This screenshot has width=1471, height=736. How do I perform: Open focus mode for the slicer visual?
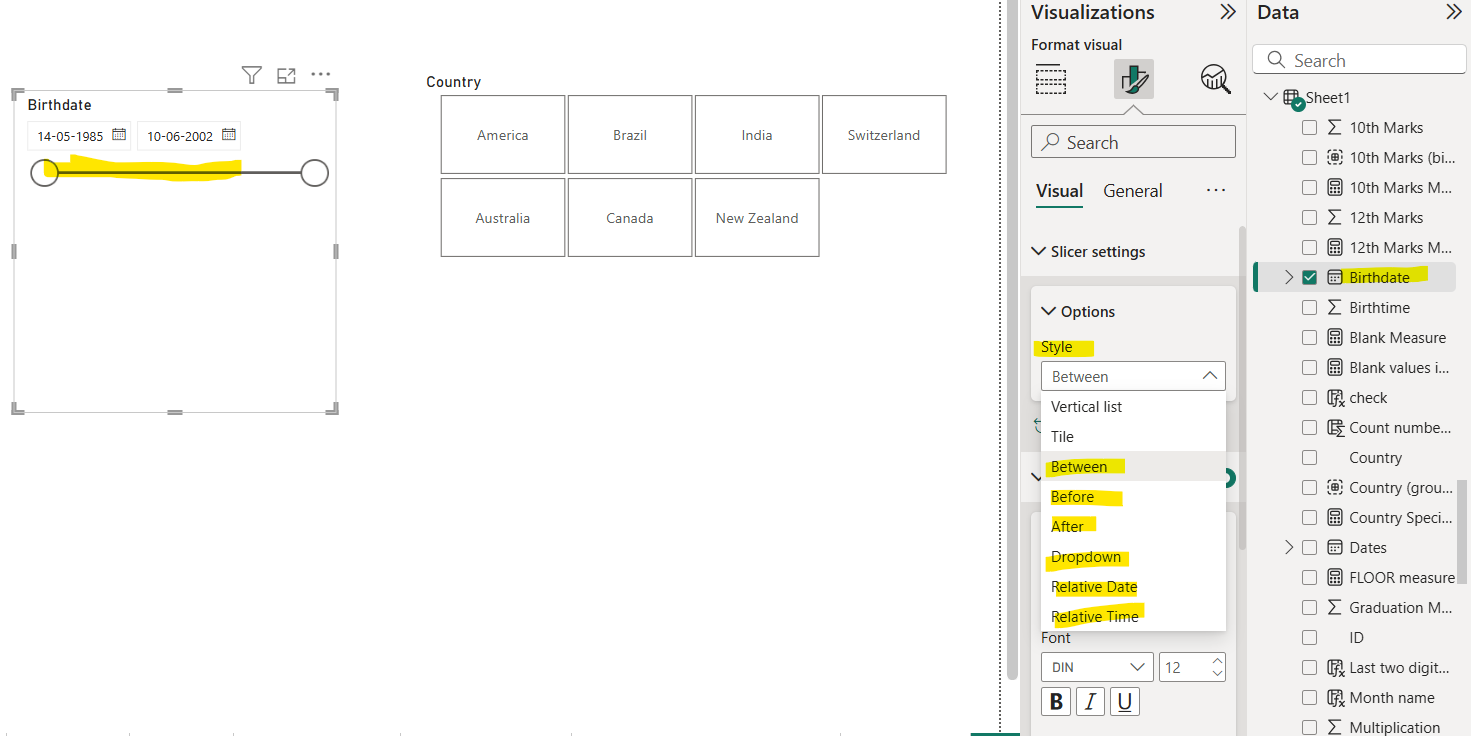click(x=286, y=75)
